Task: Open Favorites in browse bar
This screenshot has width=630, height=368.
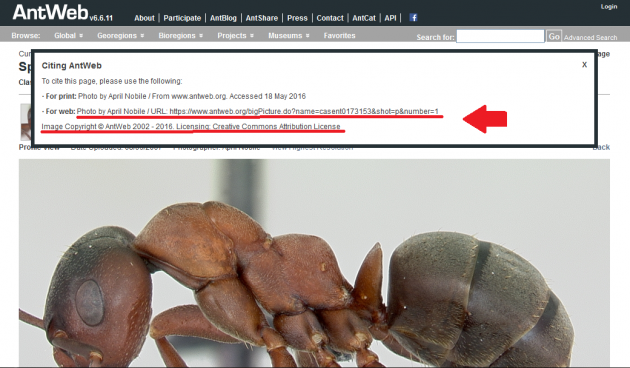Action: pyautogui.click(x=340, y=35)
